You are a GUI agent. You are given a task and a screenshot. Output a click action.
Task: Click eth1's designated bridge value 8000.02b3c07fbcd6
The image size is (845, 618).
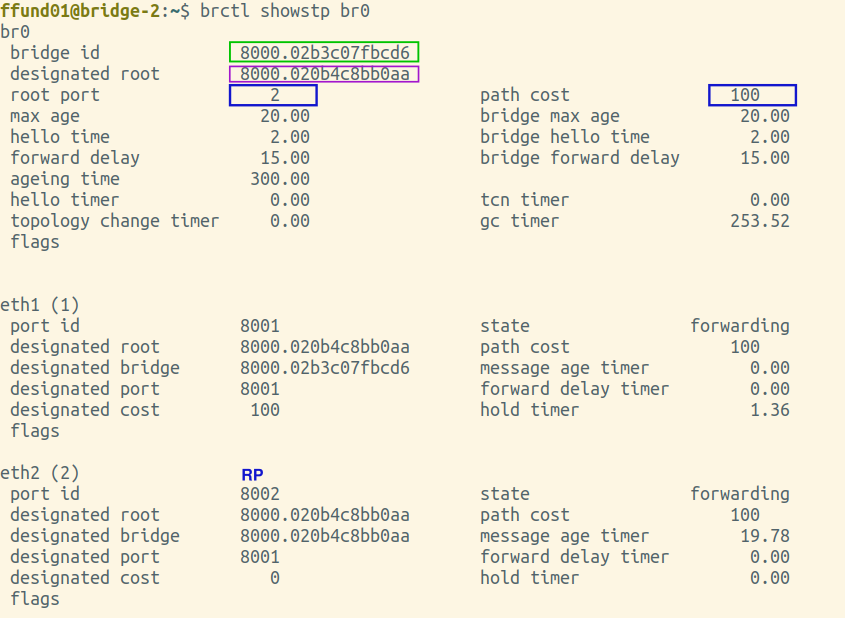[x=325, y=368]
